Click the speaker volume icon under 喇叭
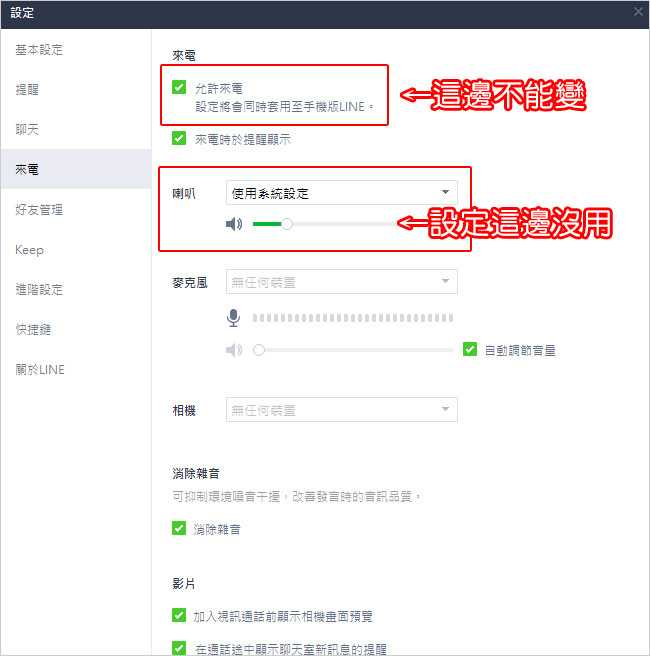The height and width of the screenshot is (656, 650). point(234,224)
